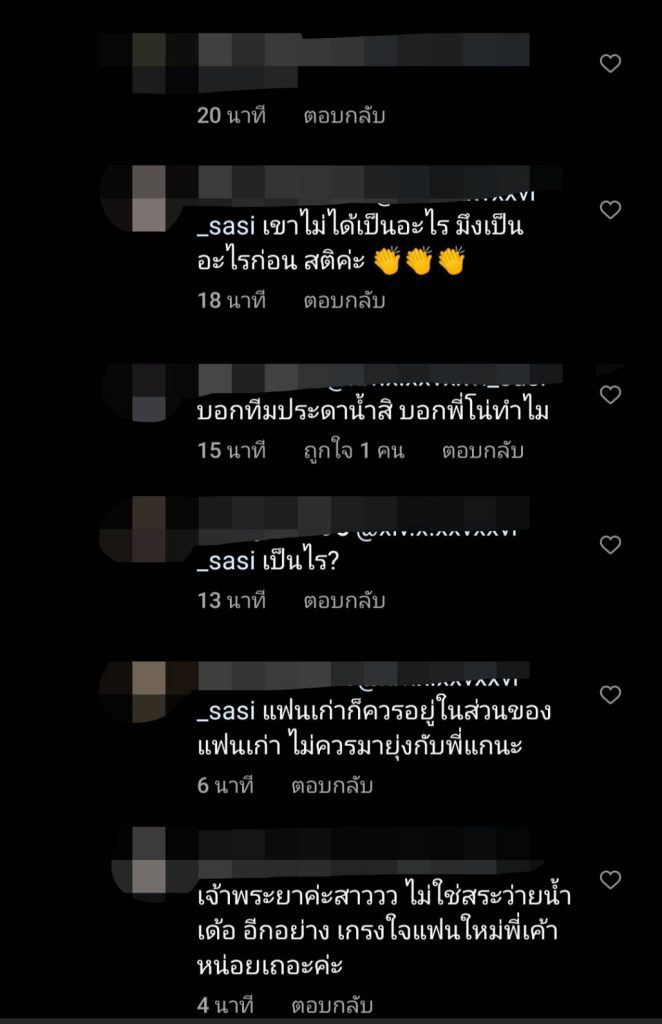Like the comment posted 20 นาที ago
This screenshot has height=1024, width=662.
pyautogui.click(x=610, y=63)
